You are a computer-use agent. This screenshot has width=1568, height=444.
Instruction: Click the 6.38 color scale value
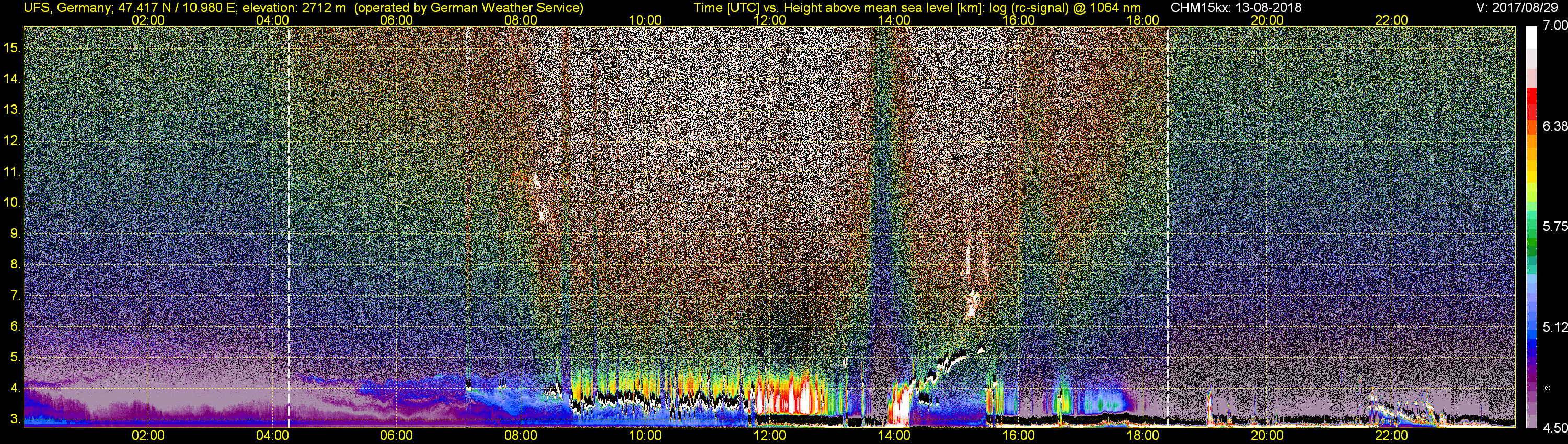[1554, 126]
